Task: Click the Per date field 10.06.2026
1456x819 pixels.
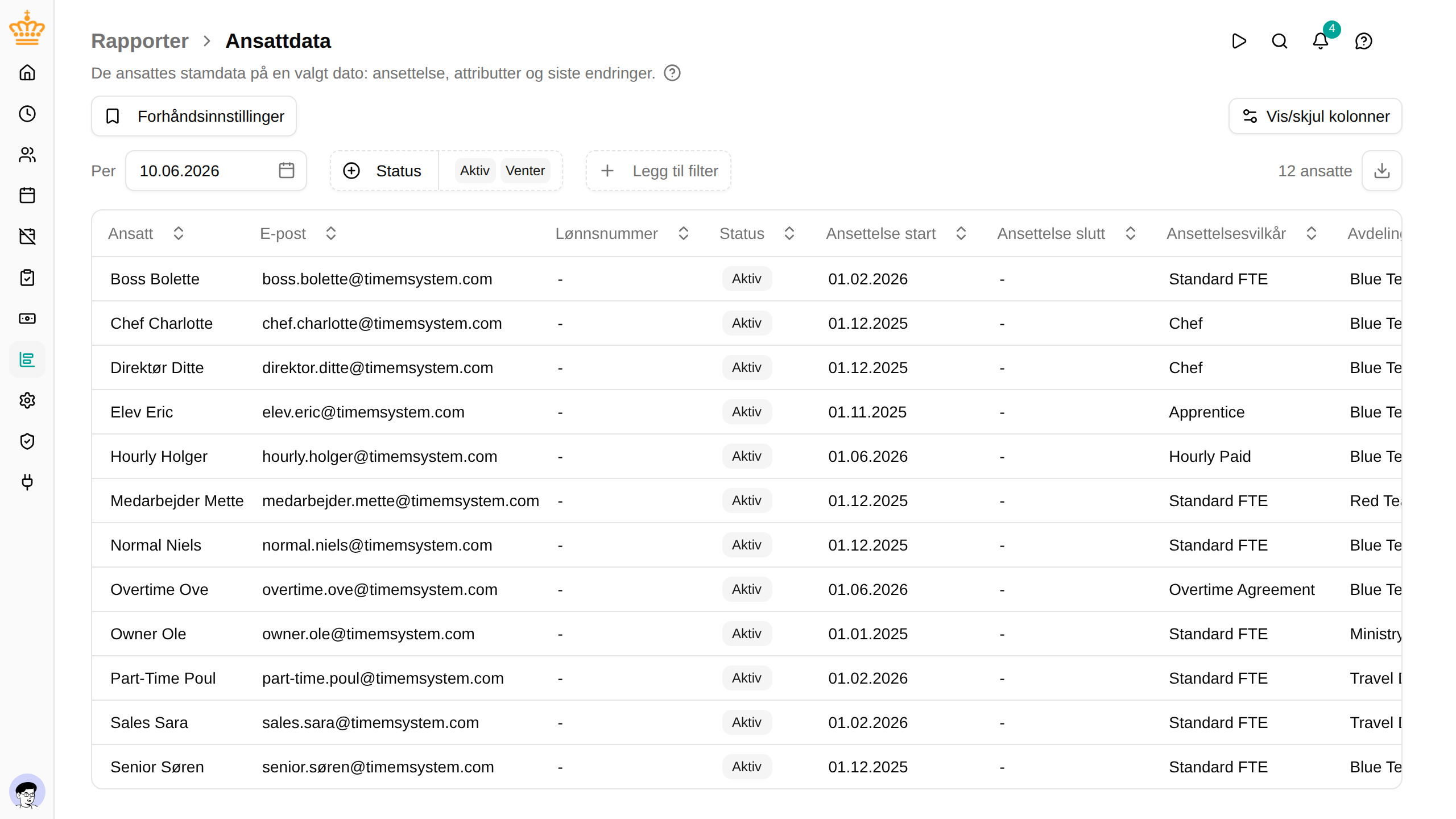Action: [x=216, y=171]
